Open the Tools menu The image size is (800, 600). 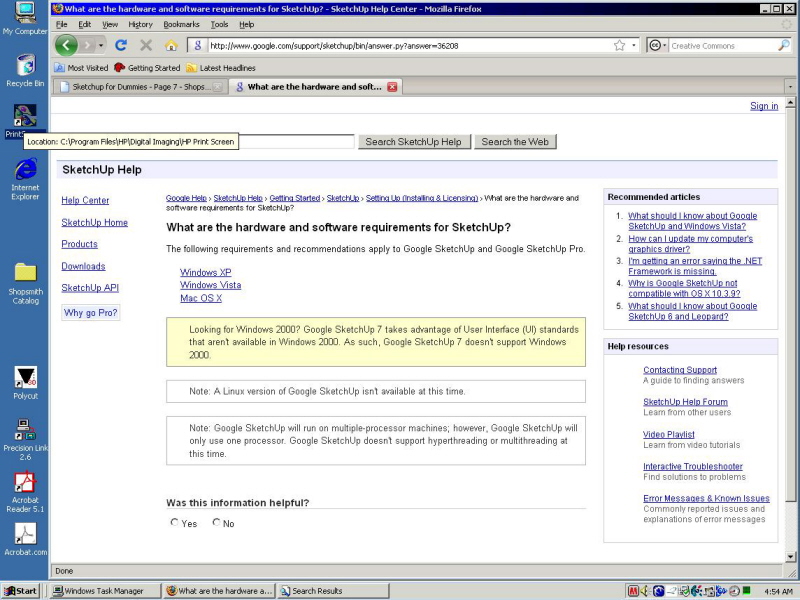219,24
